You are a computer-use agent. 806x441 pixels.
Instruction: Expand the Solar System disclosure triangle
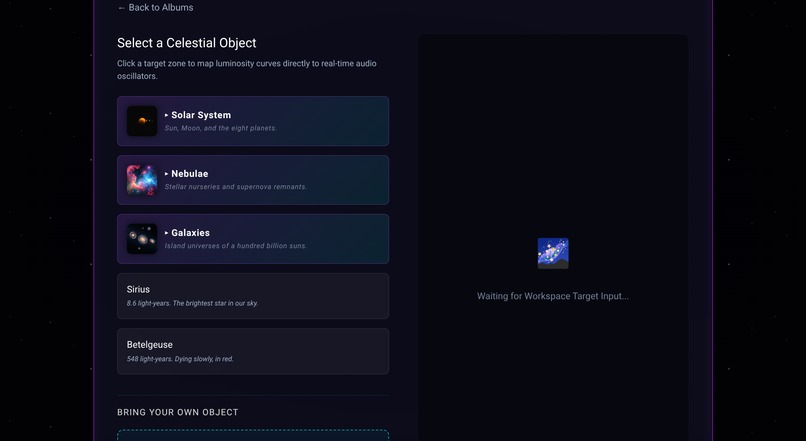coord(167,115)
